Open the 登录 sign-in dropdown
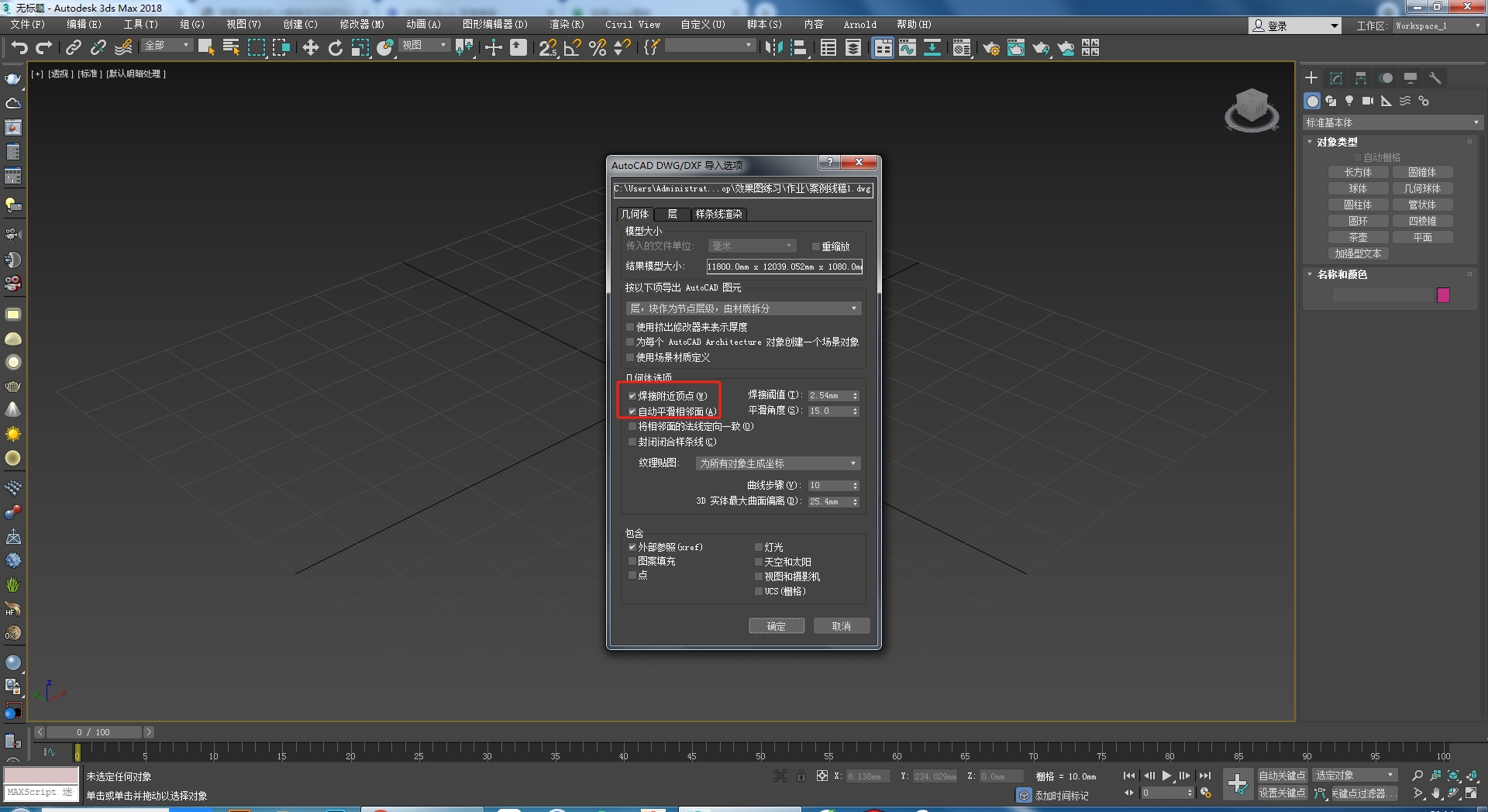Image resolution: width=1488 pixels, height=812 pixels. (x=1294, y=26)
